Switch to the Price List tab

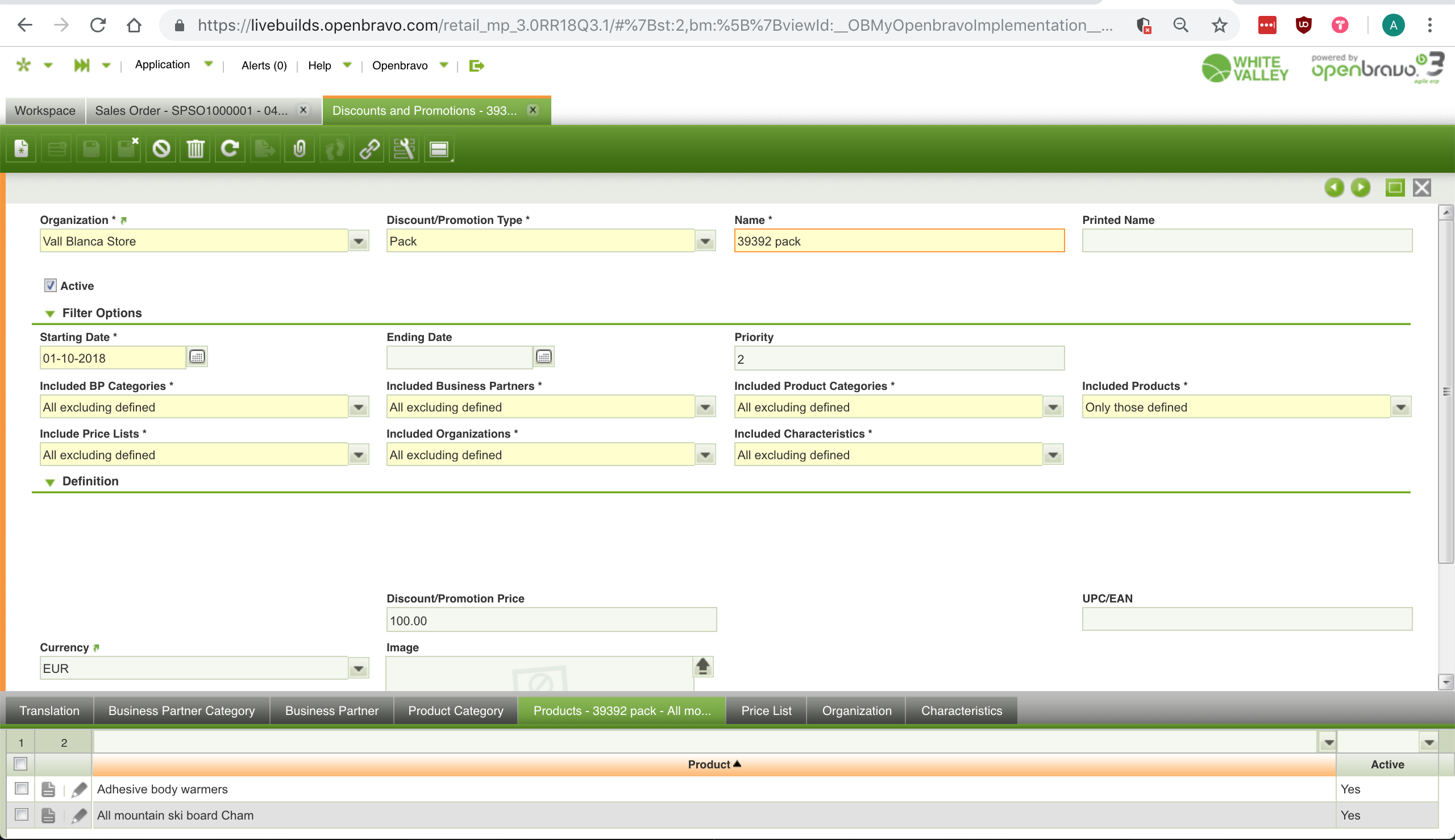[766, 711]
